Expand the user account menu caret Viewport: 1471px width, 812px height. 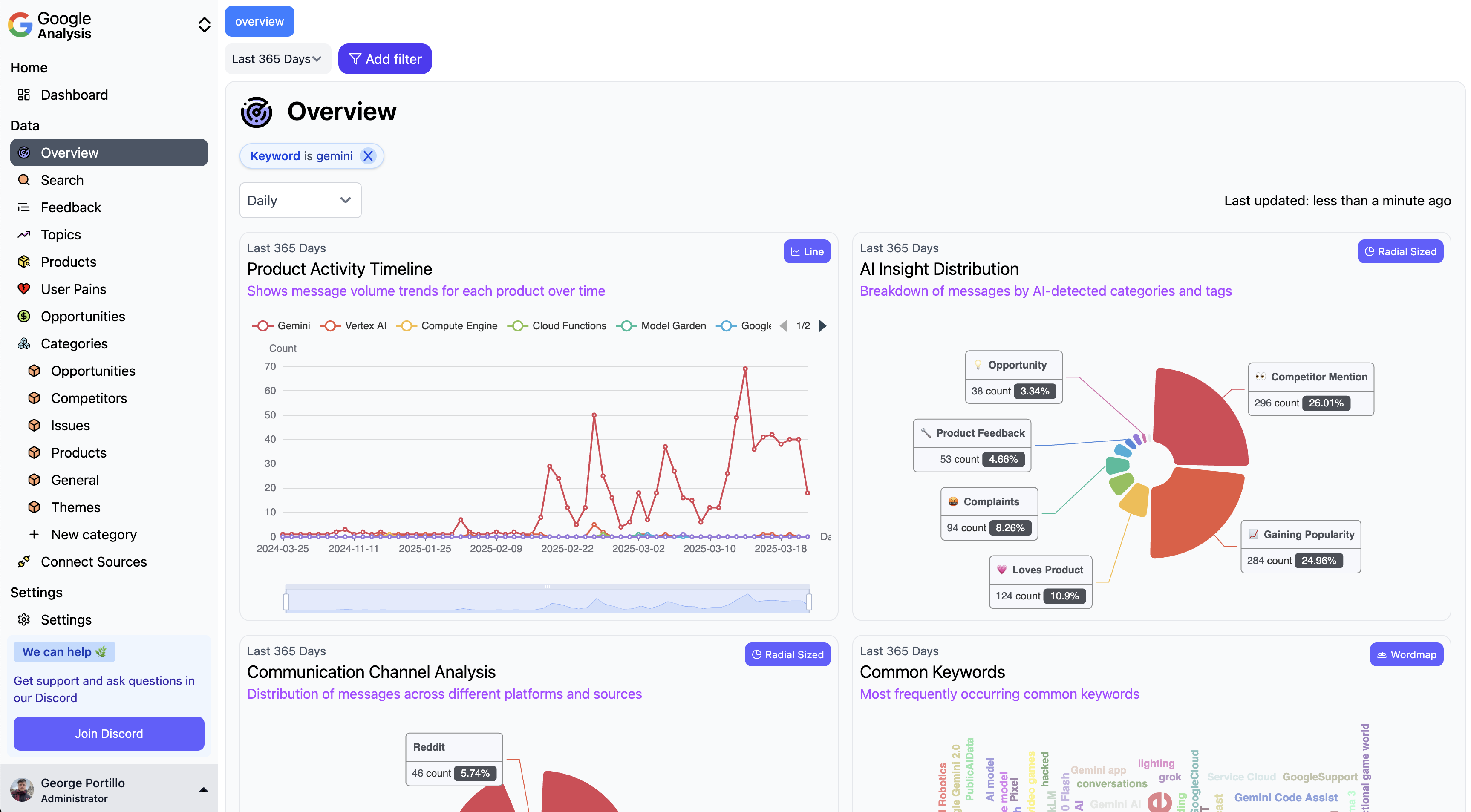[203, 790]
